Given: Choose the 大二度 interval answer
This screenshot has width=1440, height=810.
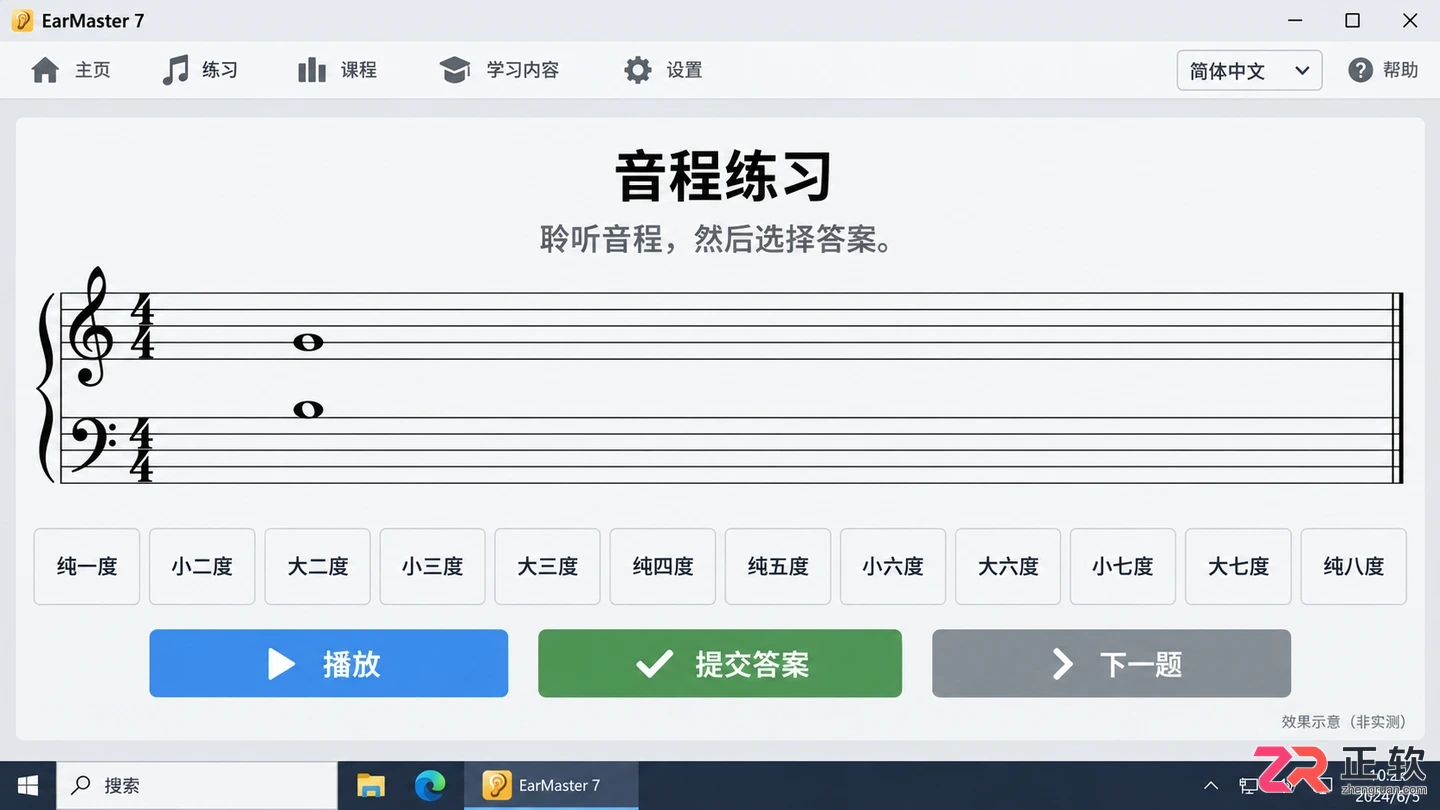Looking at the screenshot, I should click(x=318, y=567).
